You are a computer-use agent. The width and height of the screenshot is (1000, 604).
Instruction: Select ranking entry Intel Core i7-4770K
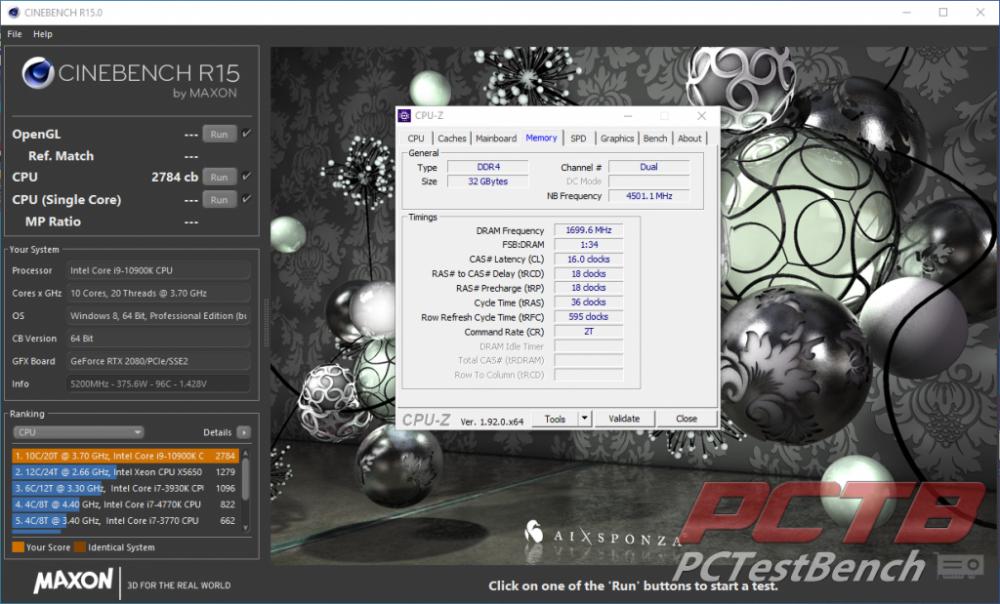[x=125, y=504]
